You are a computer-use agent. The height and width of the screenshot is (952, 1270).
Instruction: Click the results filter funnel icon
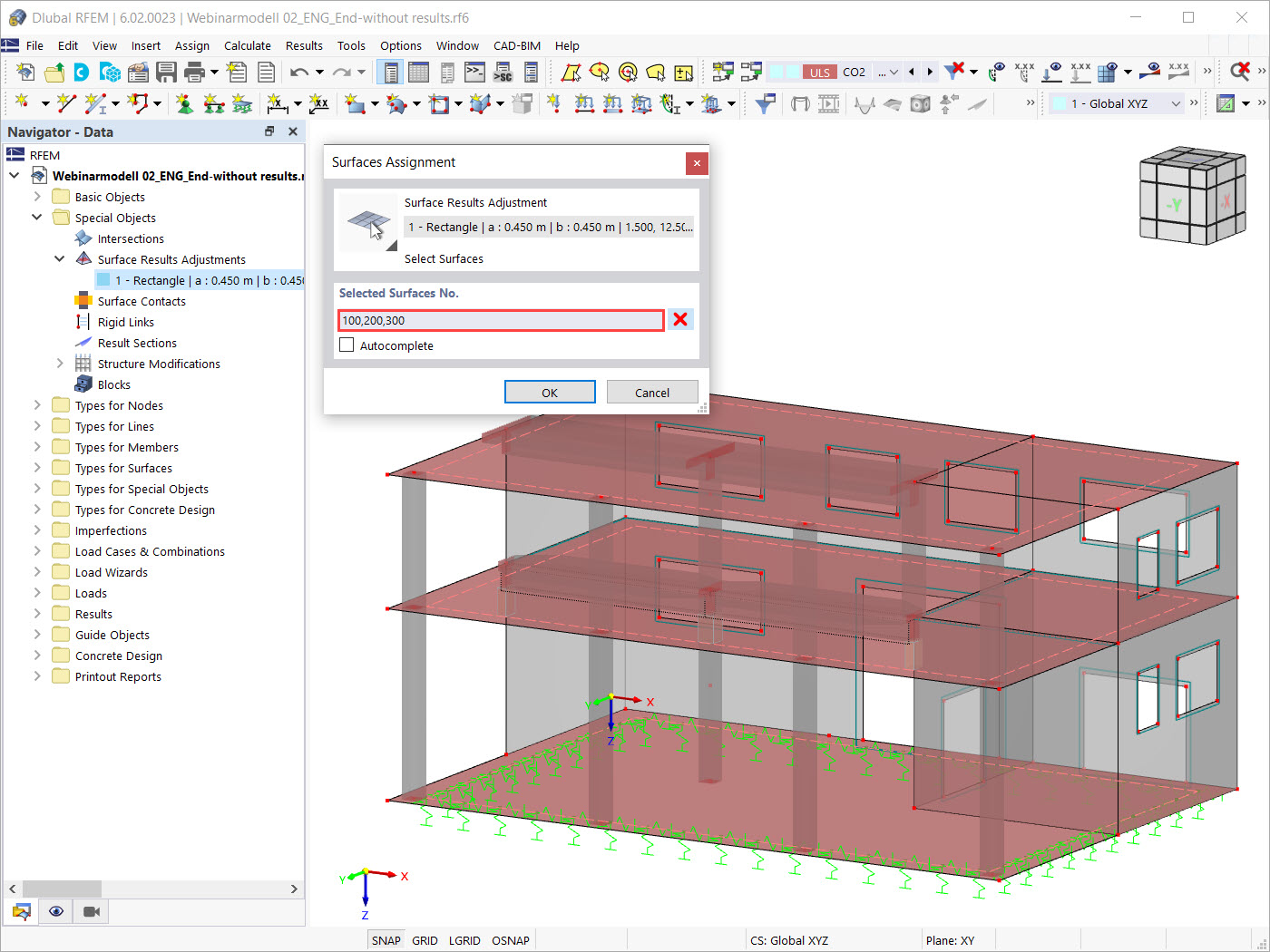[x=766, y=103]
